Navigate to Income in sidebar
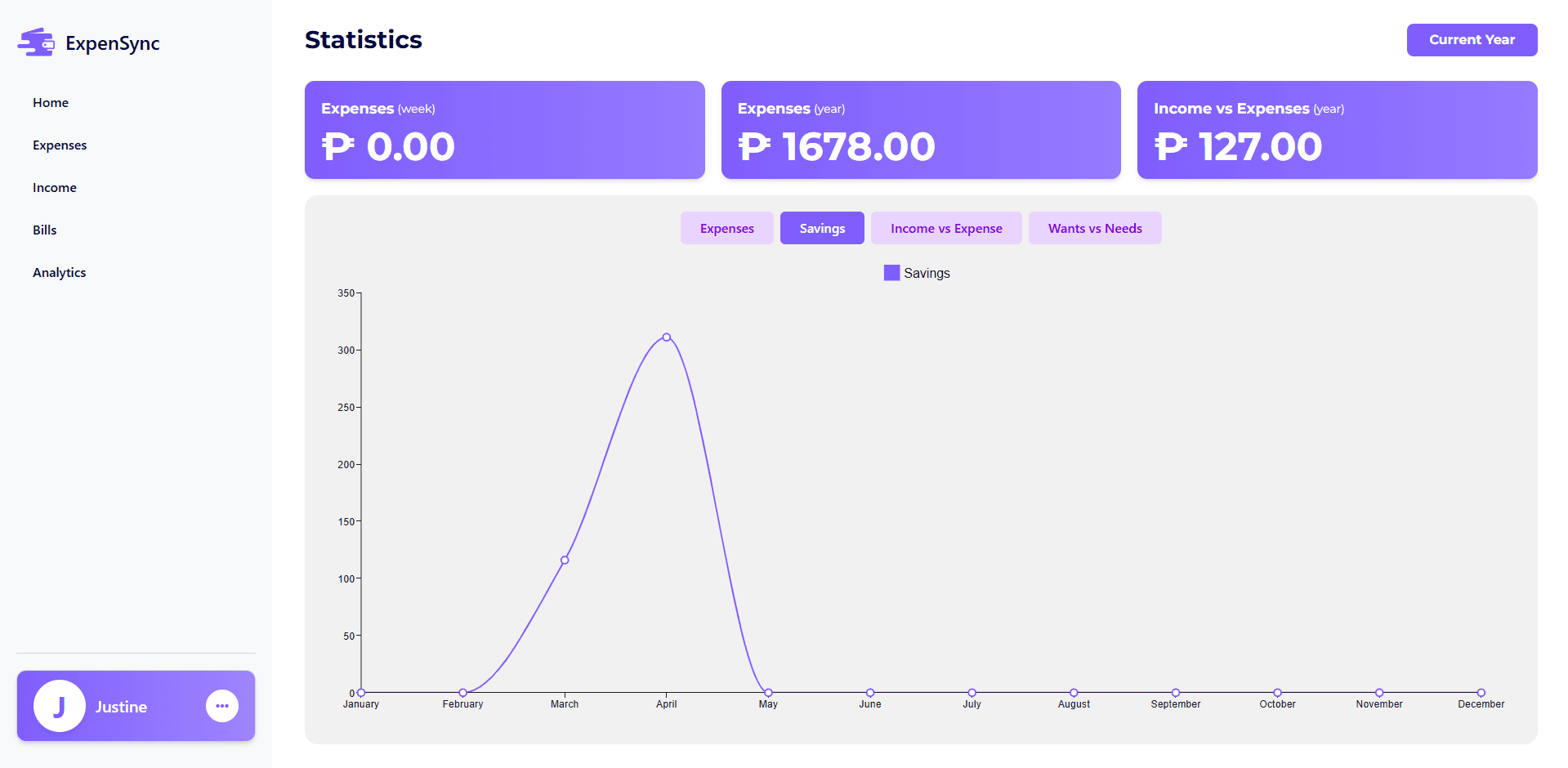 55,188
